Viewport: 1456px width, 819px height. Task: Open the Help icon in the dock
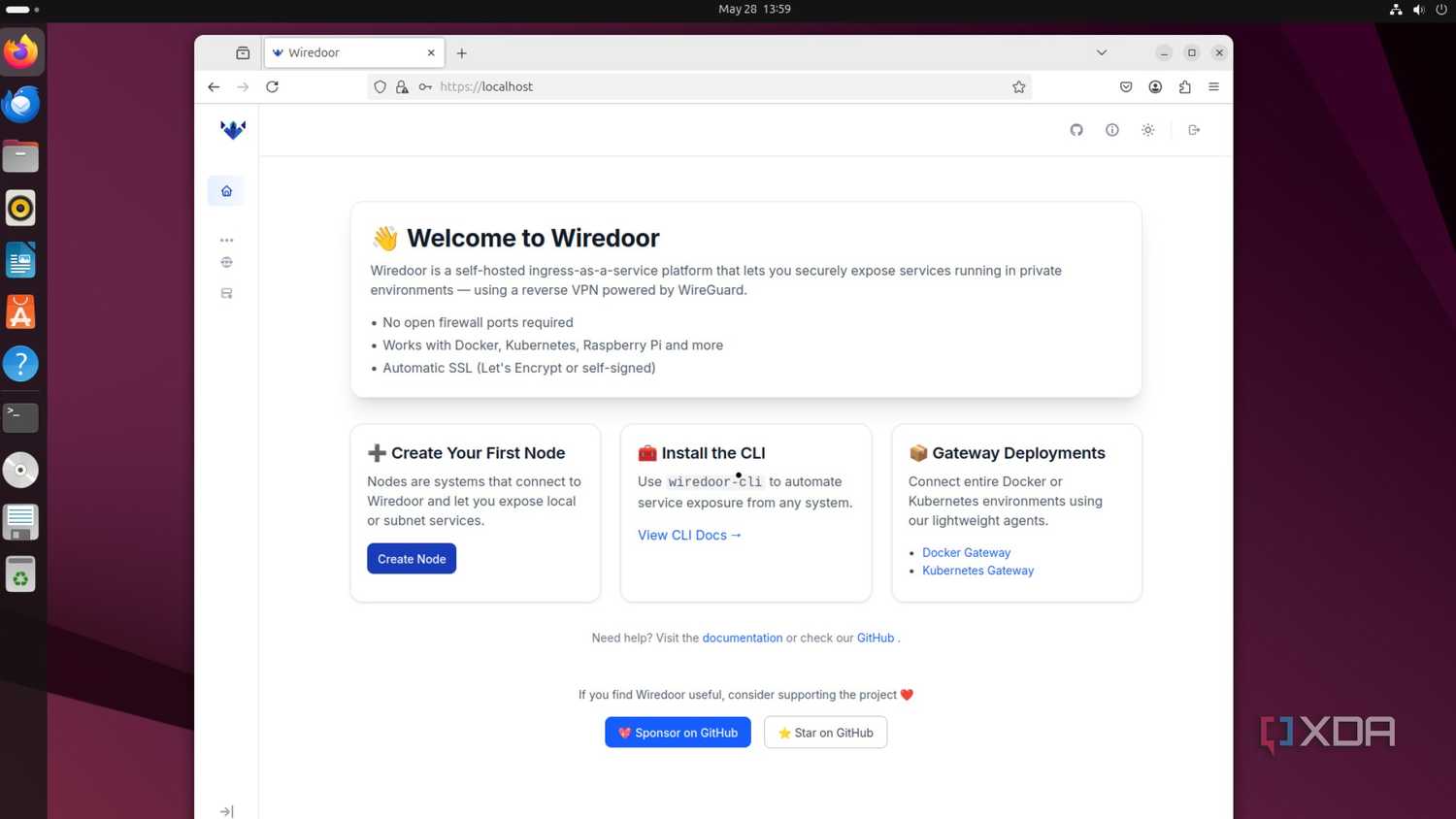(20, 364)
